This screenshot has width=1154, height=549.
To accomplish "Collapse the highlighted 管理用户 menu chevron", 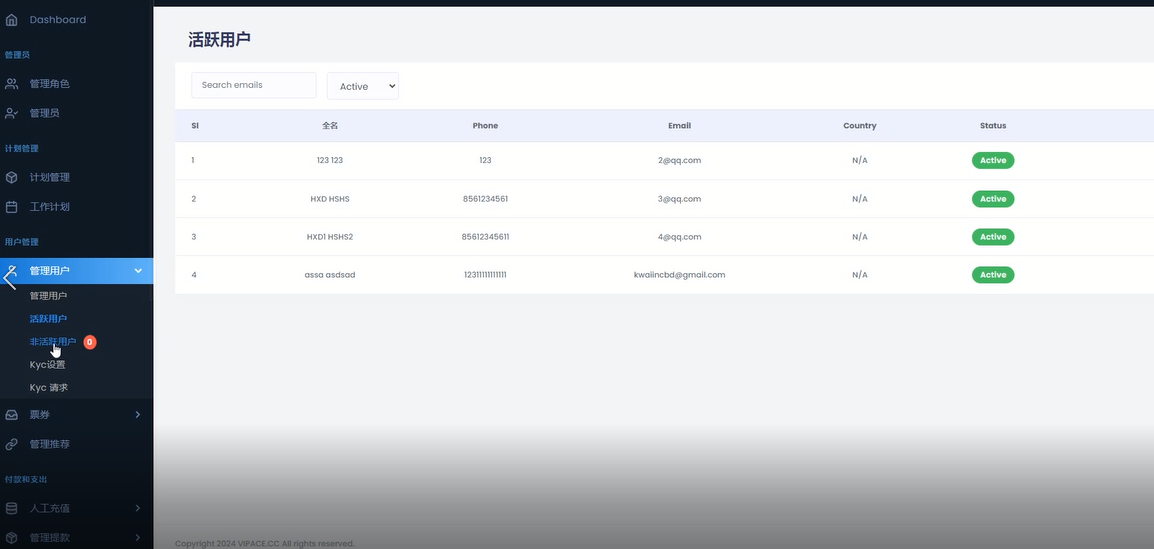I will 138,271.
